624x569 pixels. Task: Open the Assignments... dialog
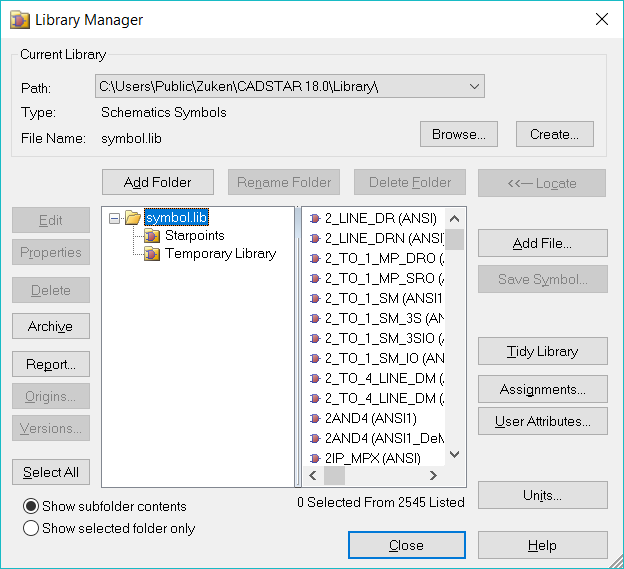(542, 389)
